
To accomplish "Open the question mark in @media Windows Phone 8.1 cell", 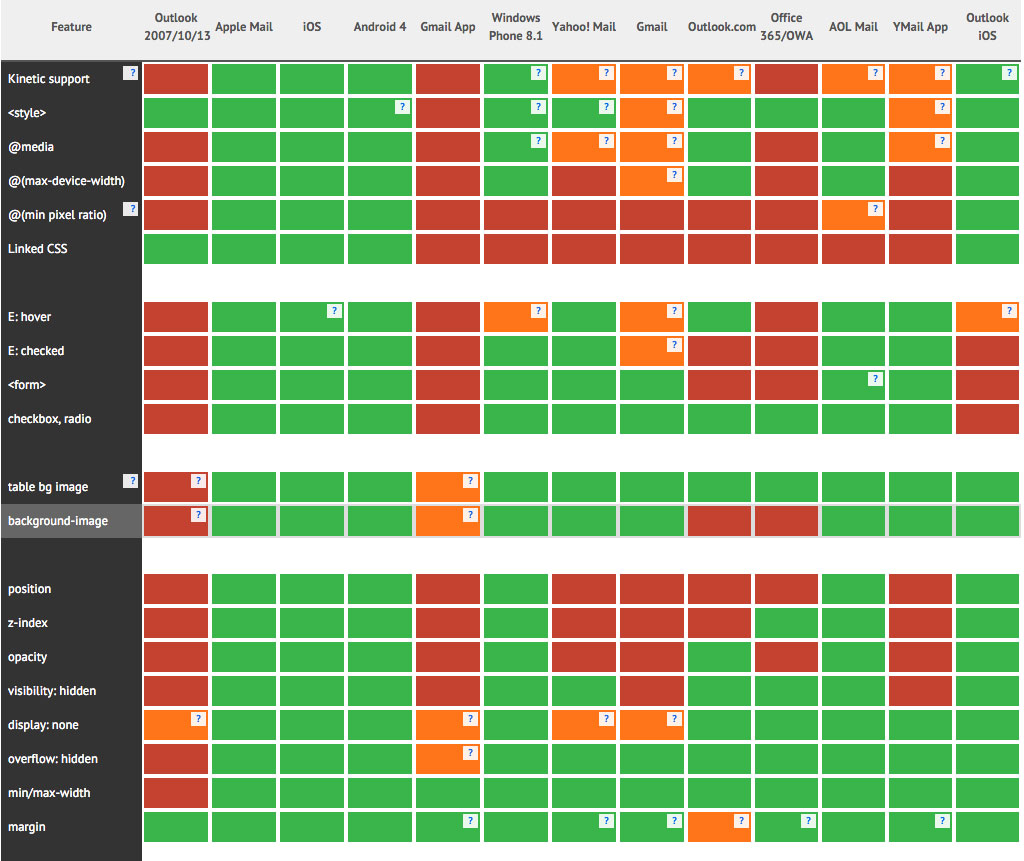I will tap(538, 141).
